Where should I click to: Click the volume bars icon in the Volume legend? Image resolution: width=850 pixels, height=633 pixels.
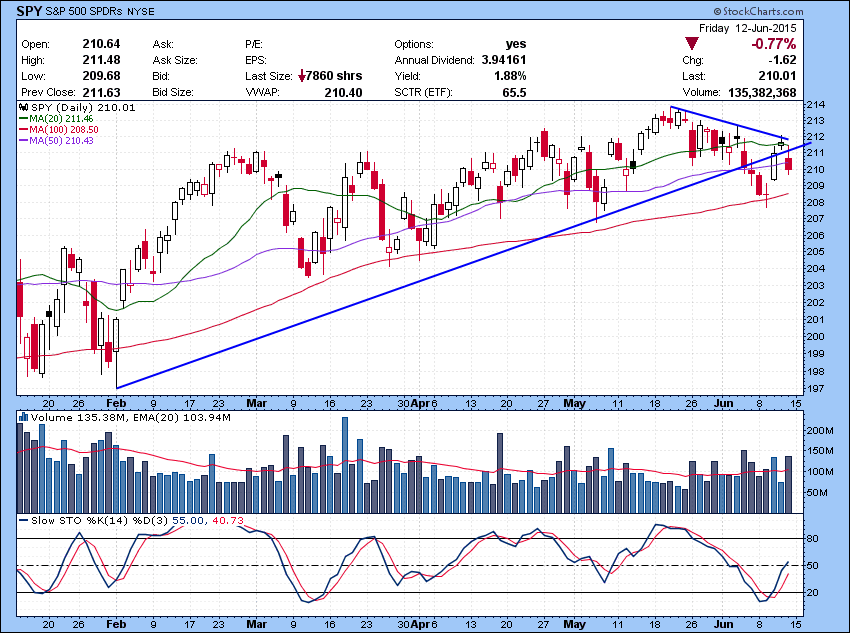[x=24, y=417]
